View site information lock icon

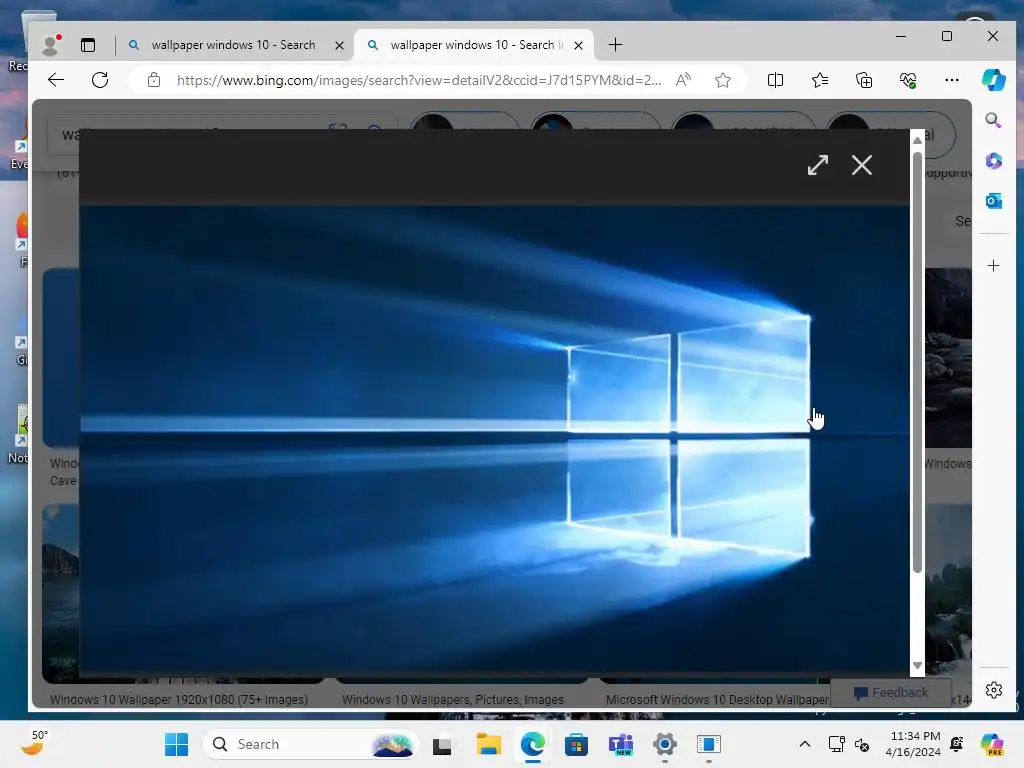tap(154, 80)
